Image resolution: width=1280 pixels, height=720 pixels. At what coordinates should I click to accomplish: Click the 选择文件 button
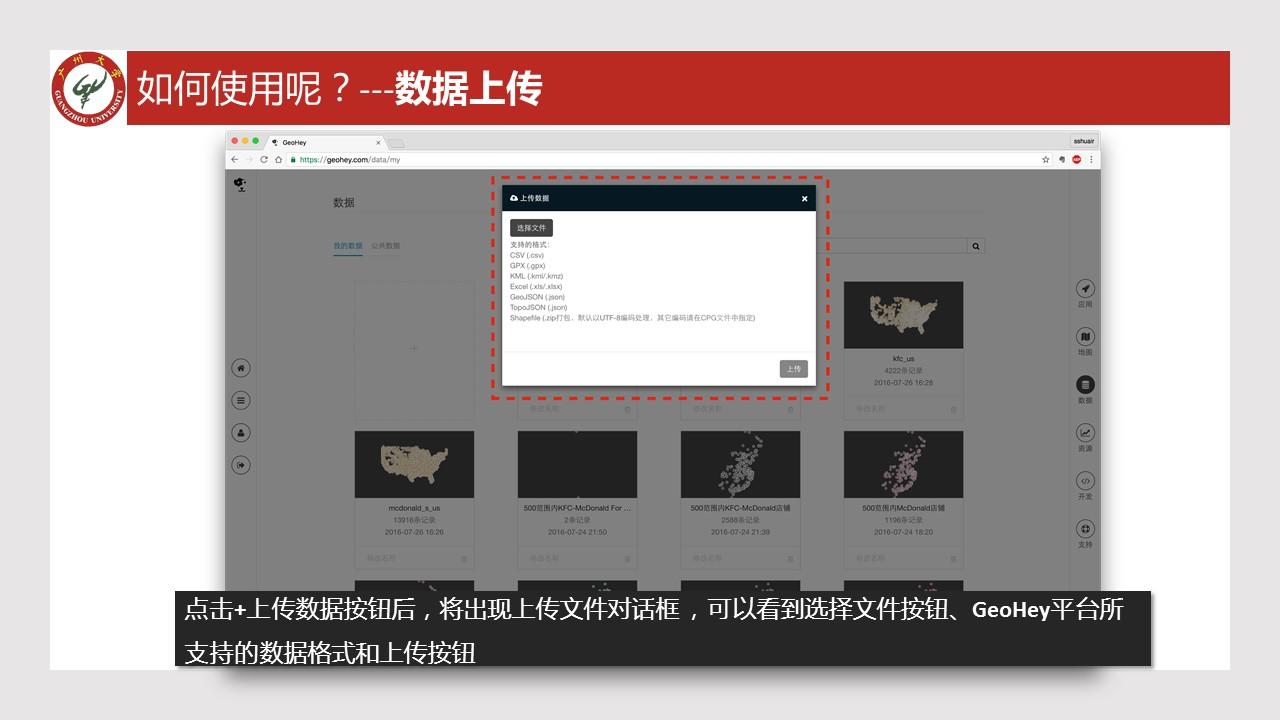[531, 228]
